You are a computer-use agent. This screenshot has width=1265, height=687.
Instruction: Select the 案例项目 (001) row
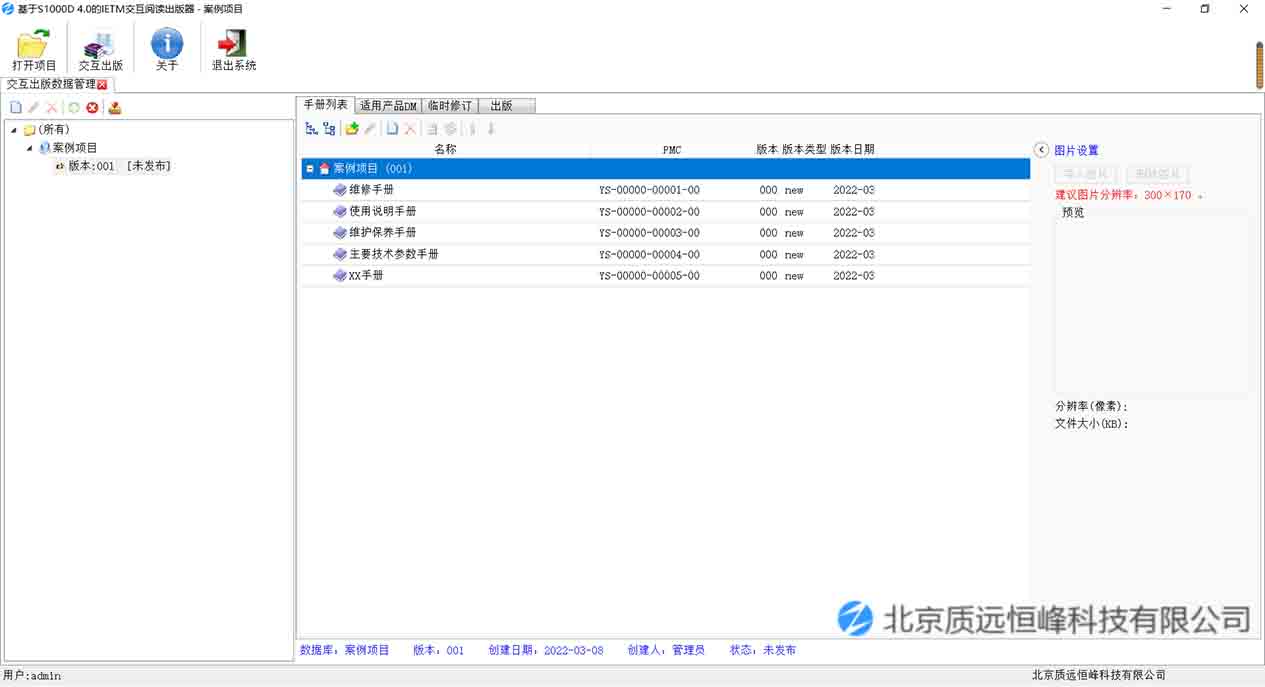tap(665, 169)
